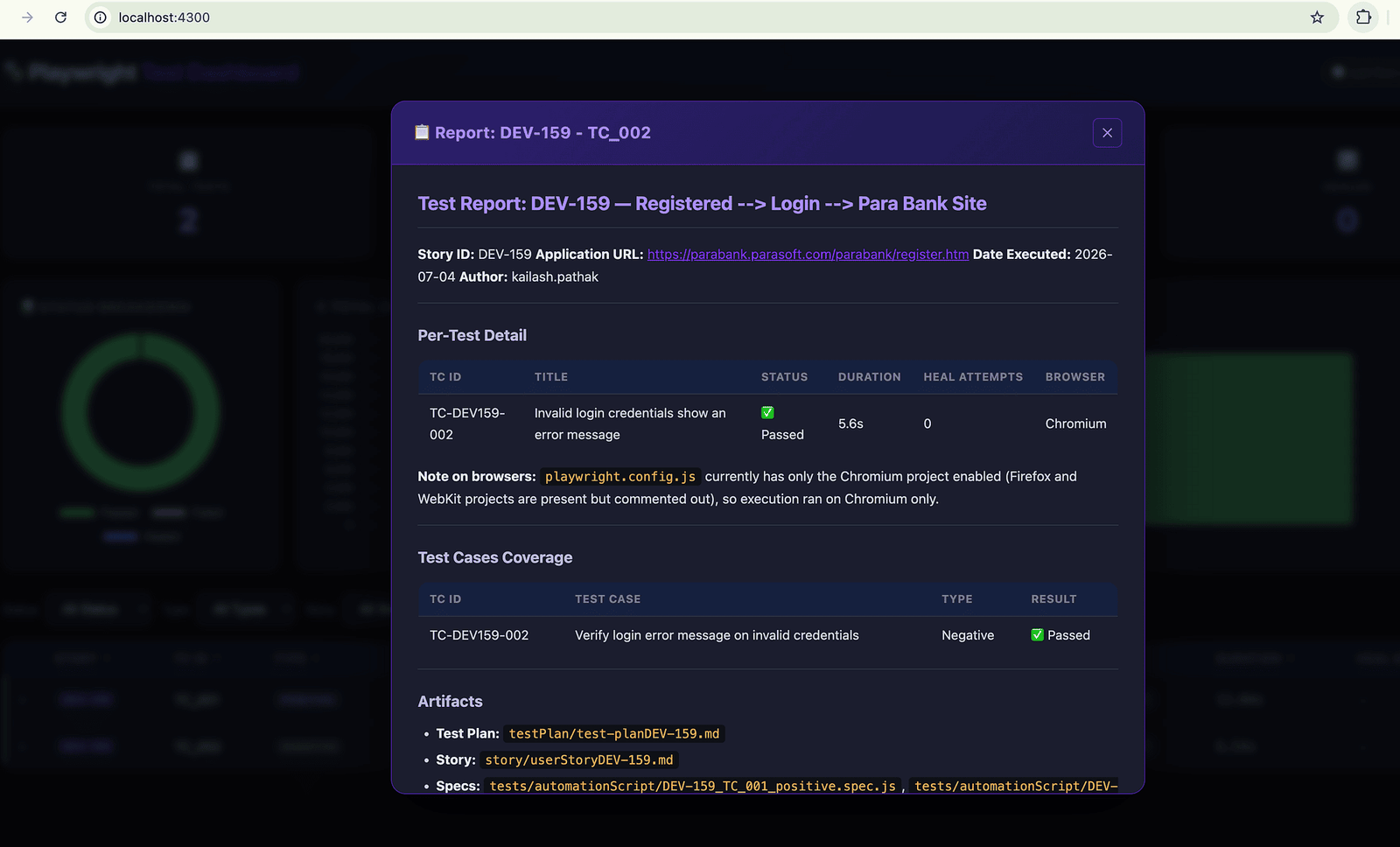Click the STATUS column header
This screenshot has width=1400, height=847.
(x=784, y=377)
